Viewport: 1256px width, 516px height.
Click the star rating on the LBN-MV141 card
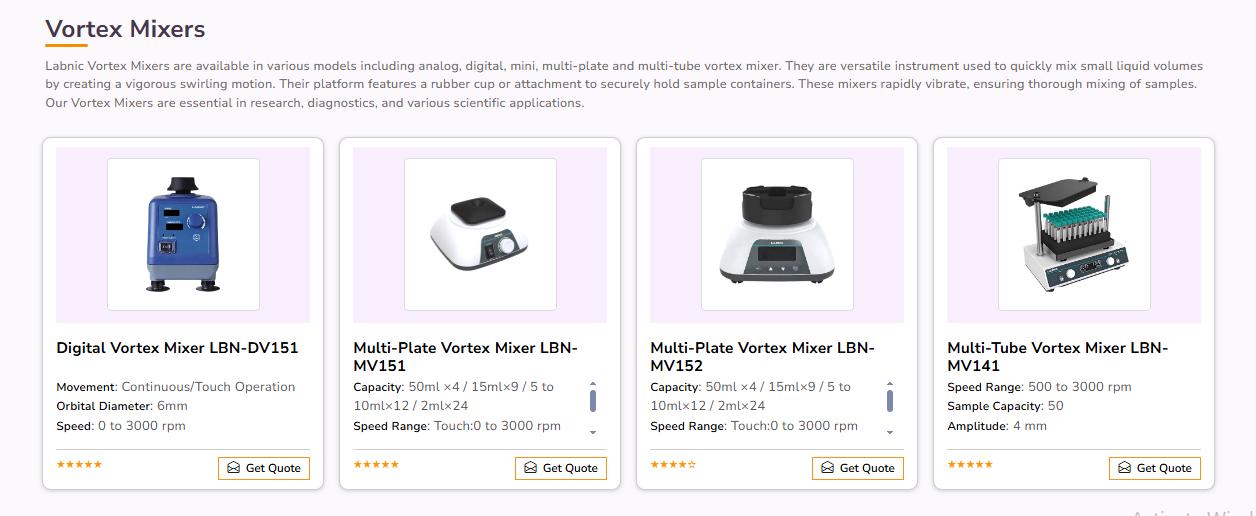970,464
